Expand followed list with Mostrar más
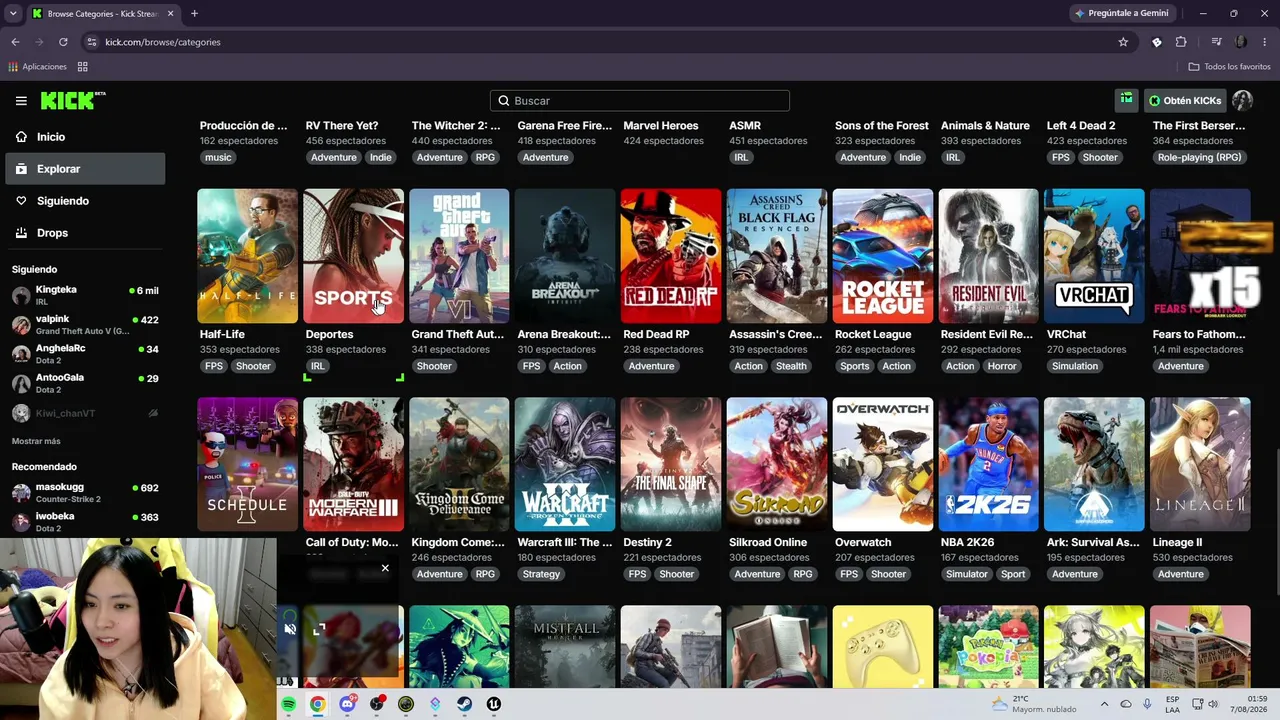The width and height of the screenshot is (1280, 720). point(36,441)
